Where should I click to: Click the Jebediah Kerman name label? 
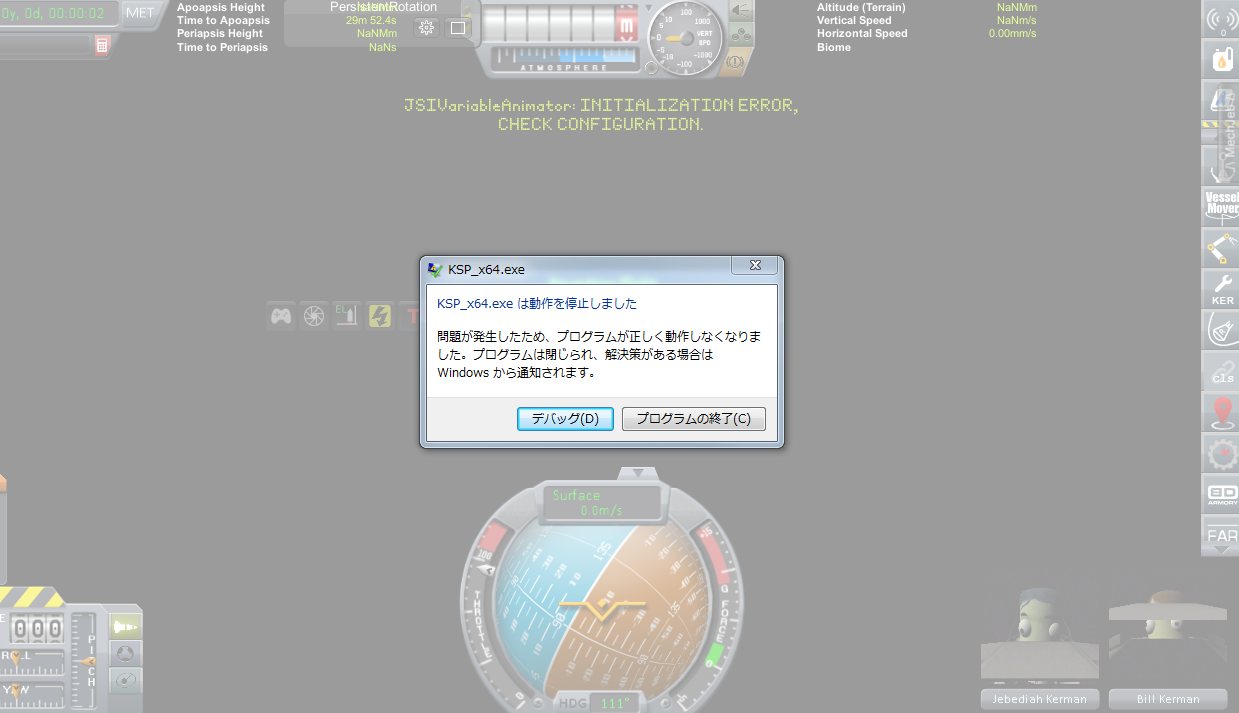(x=1040, y=699)
